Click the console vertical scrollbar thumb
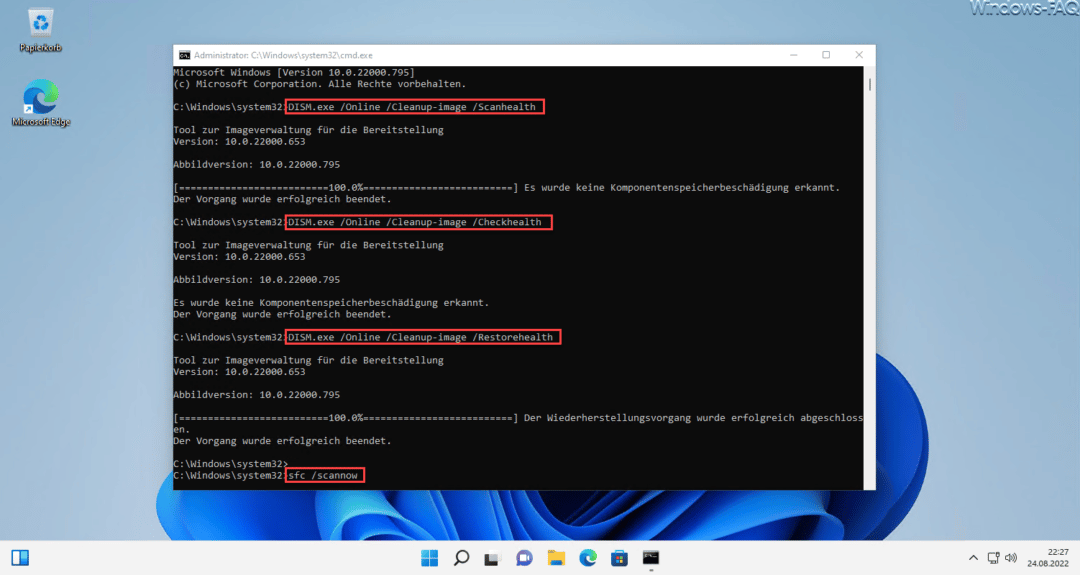Image resolution: width=1080 pixels, height=575 pixels. click(870, 84)
